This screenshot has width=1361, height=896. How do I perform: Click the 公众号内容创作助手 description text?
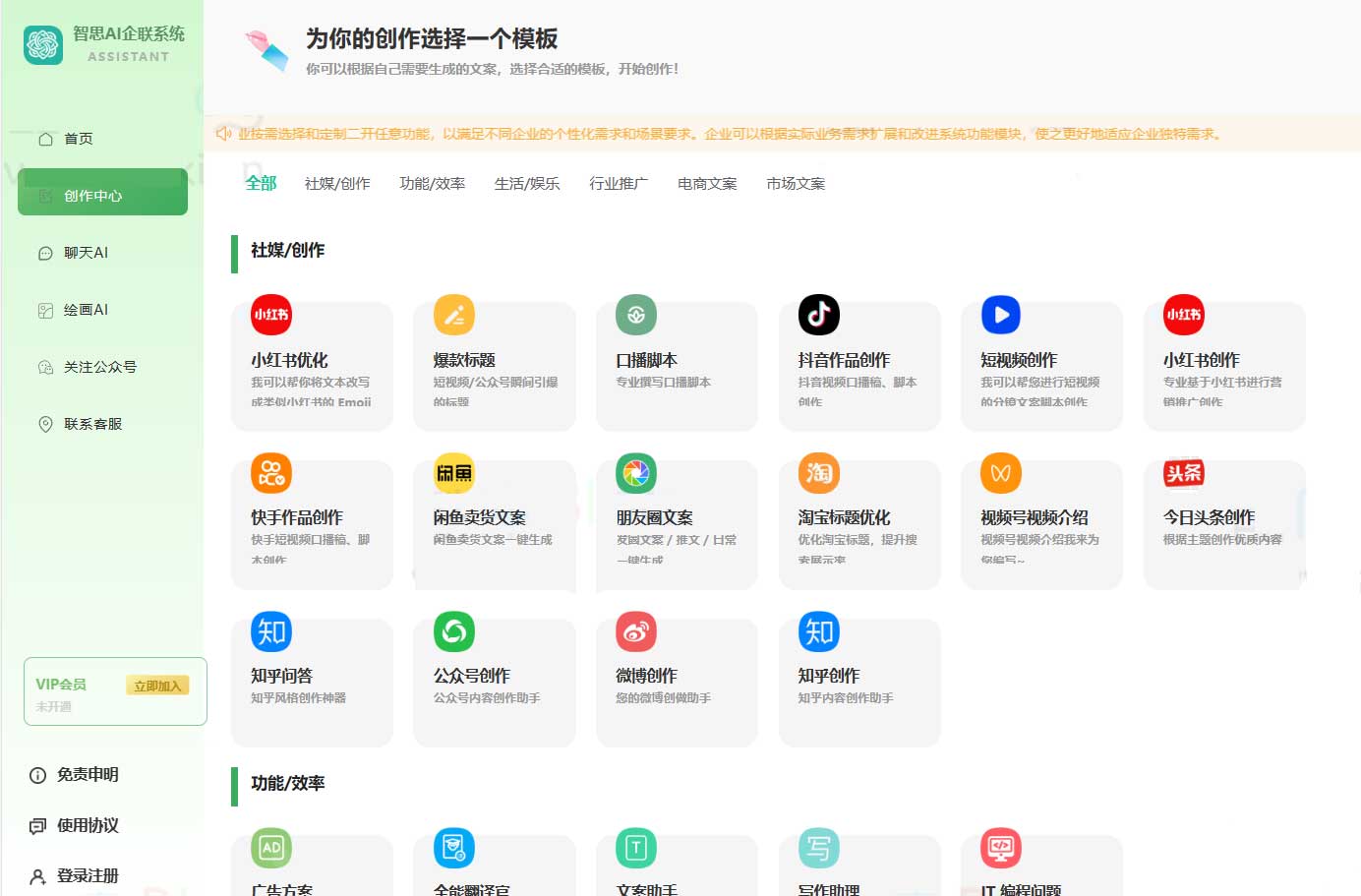pos(487,698)
